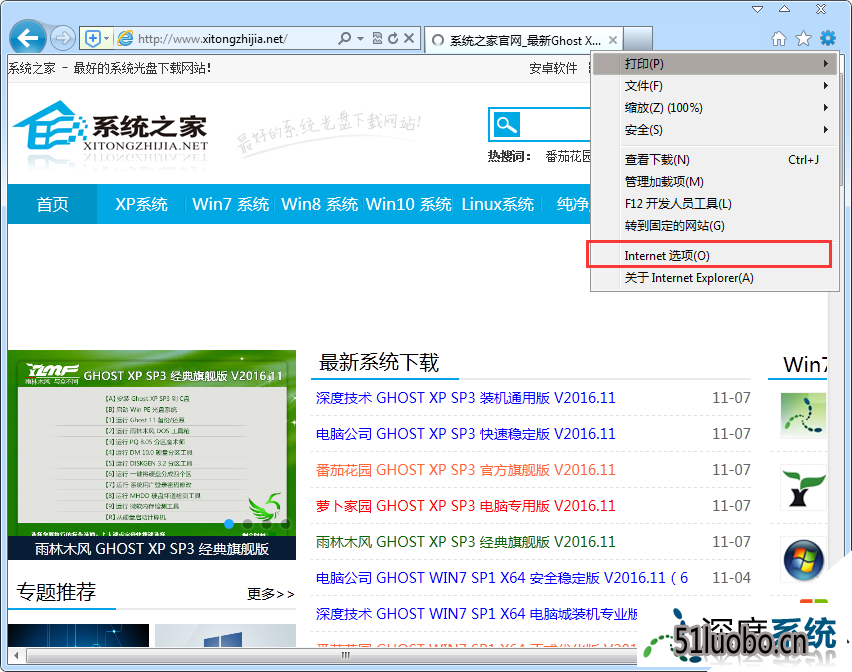Click the Home icon
Viewport: 852px width, 672px height.
tap(779, 39)
